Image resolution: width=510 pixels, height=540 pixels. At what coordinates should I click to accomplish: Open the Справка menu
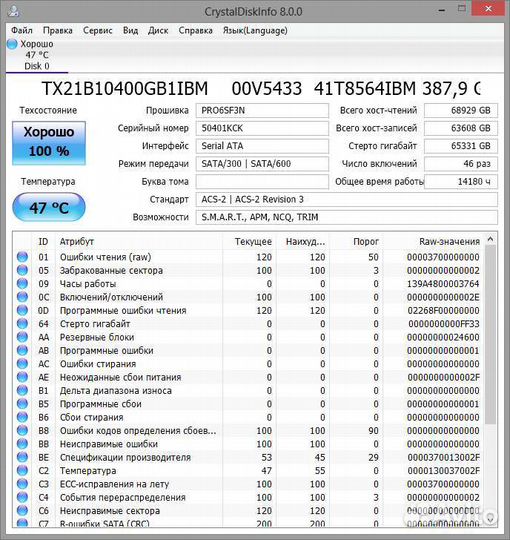[195, 30]
